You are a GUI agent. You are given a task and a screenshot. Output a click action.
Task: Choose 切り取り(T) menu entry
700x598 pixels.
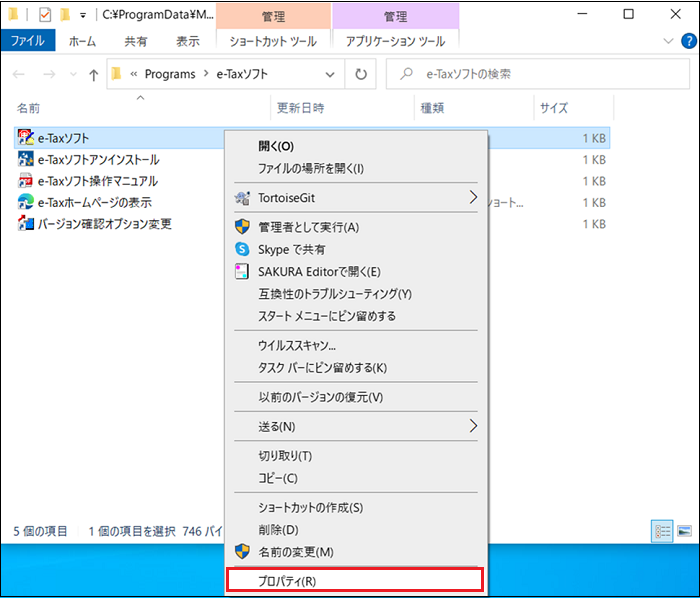[356, 456]
